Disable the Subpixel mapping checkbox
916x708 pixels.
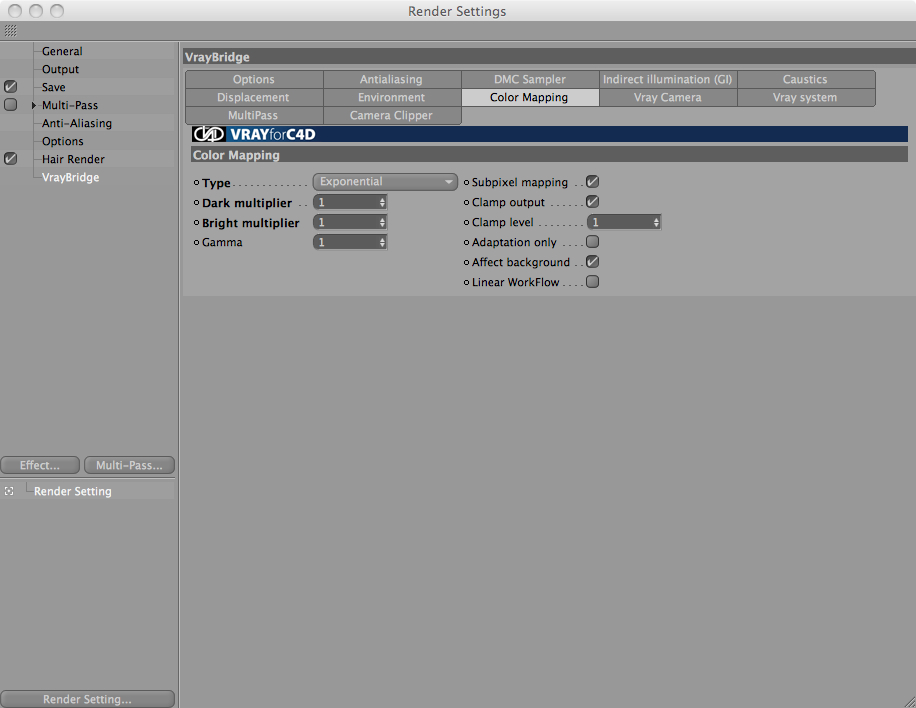(x=592, y=182)
